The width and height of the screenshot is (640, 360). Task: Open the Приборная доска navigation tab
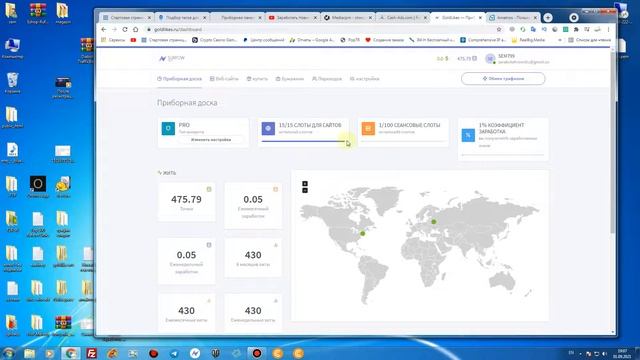pos(180,79)
